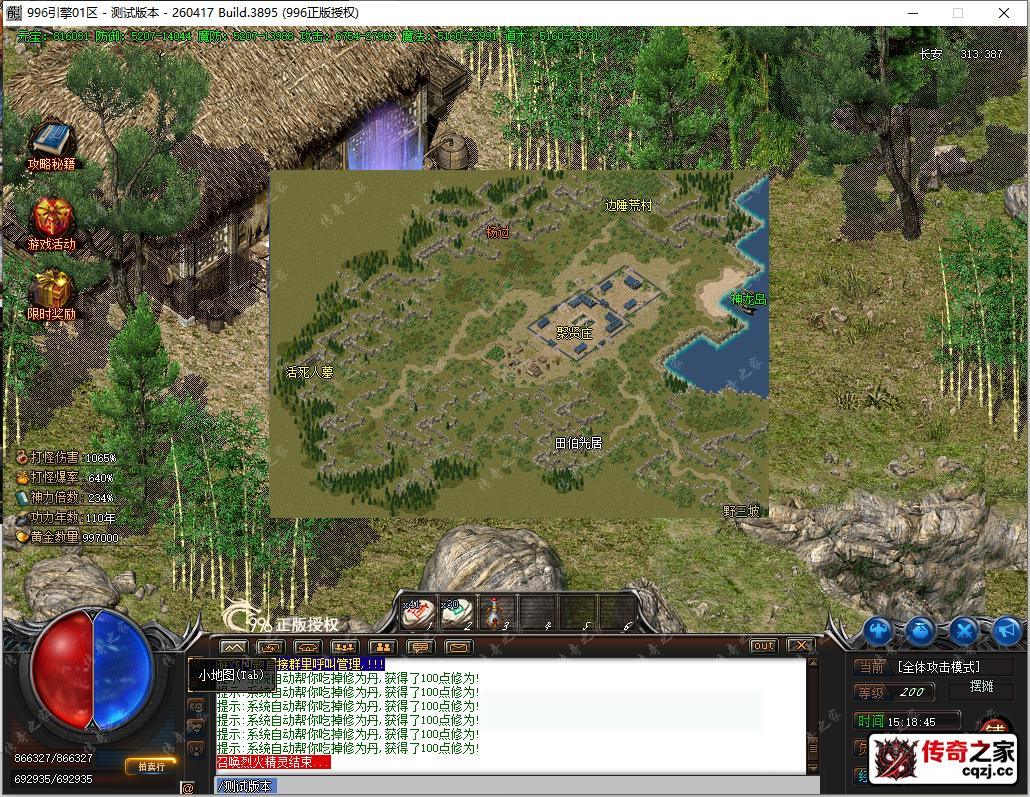
Task: Click the chat log scroll-up arrow
Action: tap(813, 663)
